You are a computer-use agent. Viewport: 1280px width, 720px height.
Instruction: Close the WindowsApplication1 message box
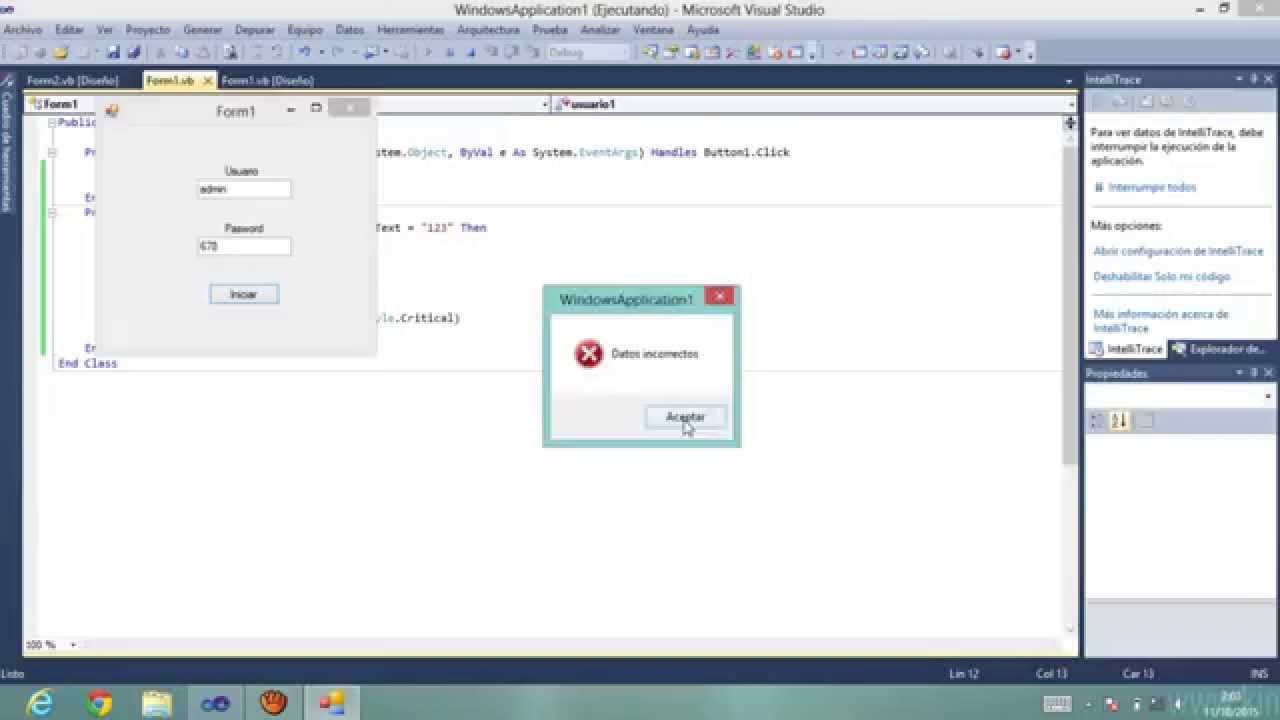click(719, 296)
